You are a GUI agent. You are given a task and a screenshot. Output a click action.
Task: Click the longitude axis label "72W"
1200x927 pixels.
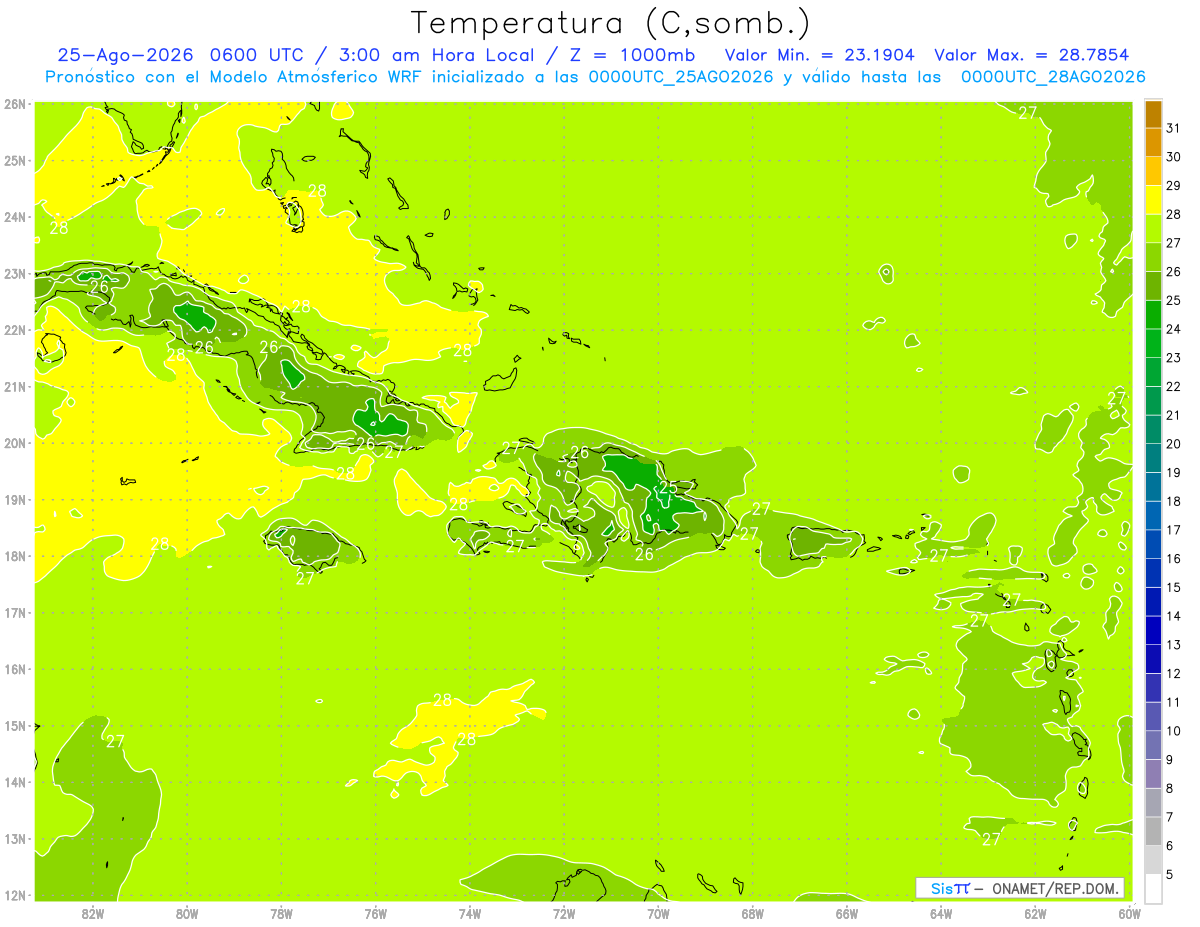coord(564,913)
